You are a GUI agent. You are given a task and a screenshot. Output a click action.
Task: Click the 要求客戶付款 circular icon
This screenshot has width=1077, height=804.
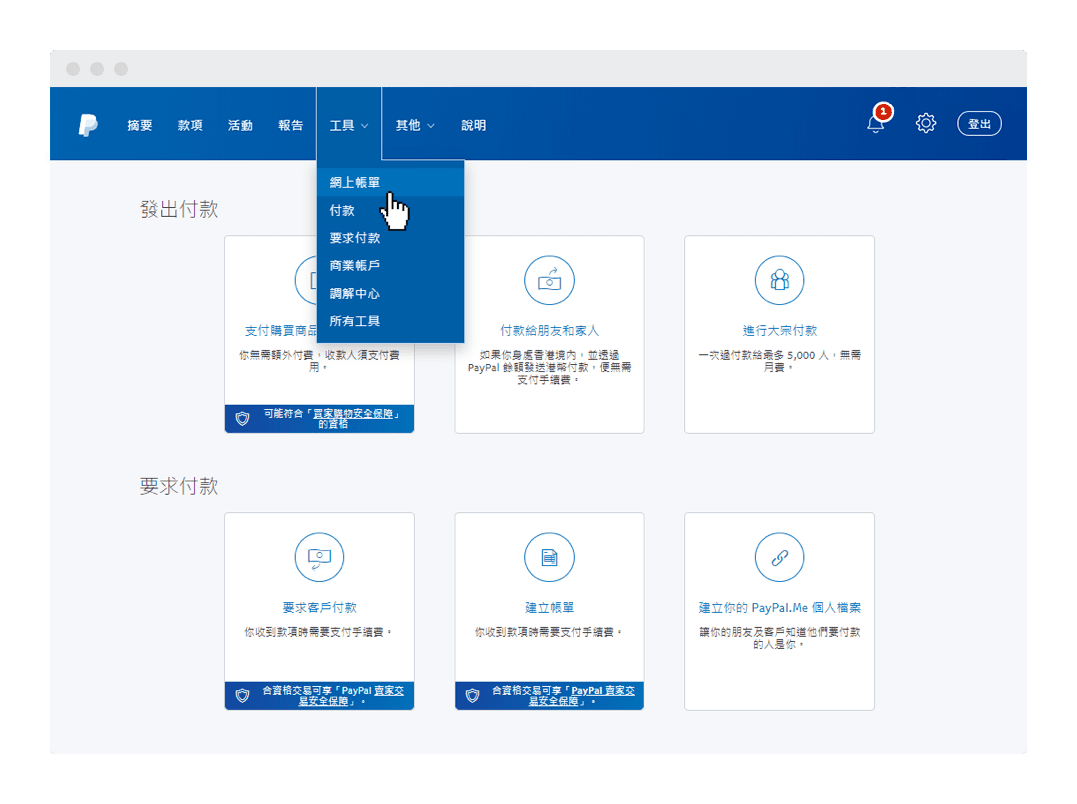[x=319, y=557]
